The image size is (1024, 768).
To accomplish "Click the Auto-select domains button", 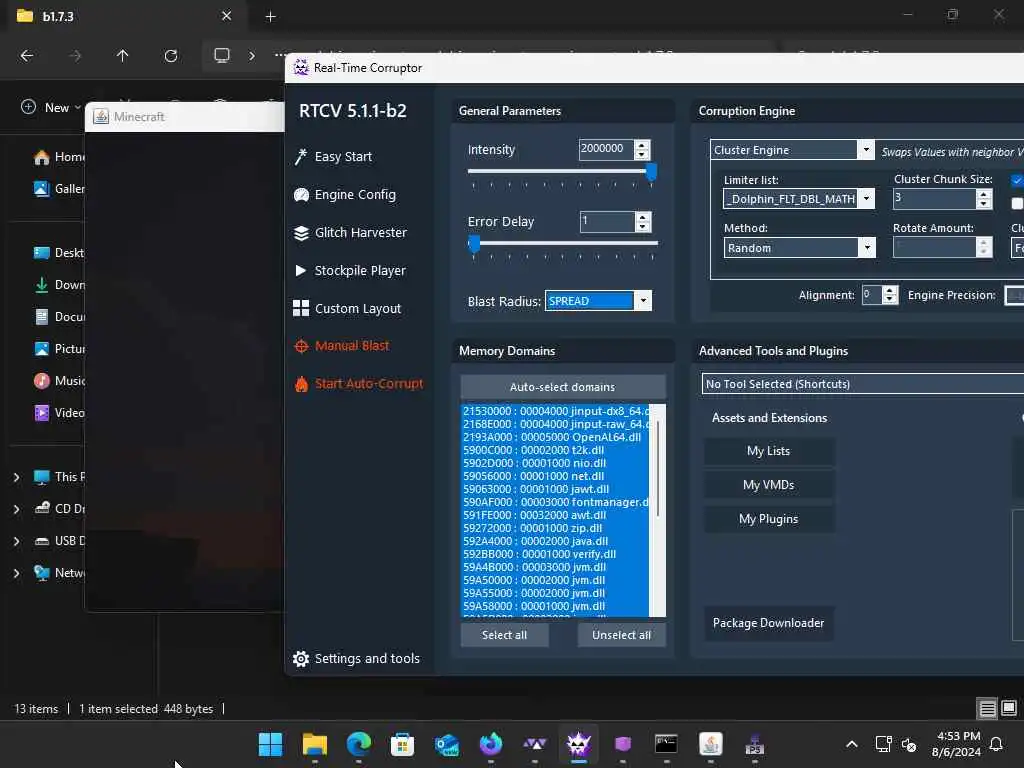I will click(x=563, y=387).
